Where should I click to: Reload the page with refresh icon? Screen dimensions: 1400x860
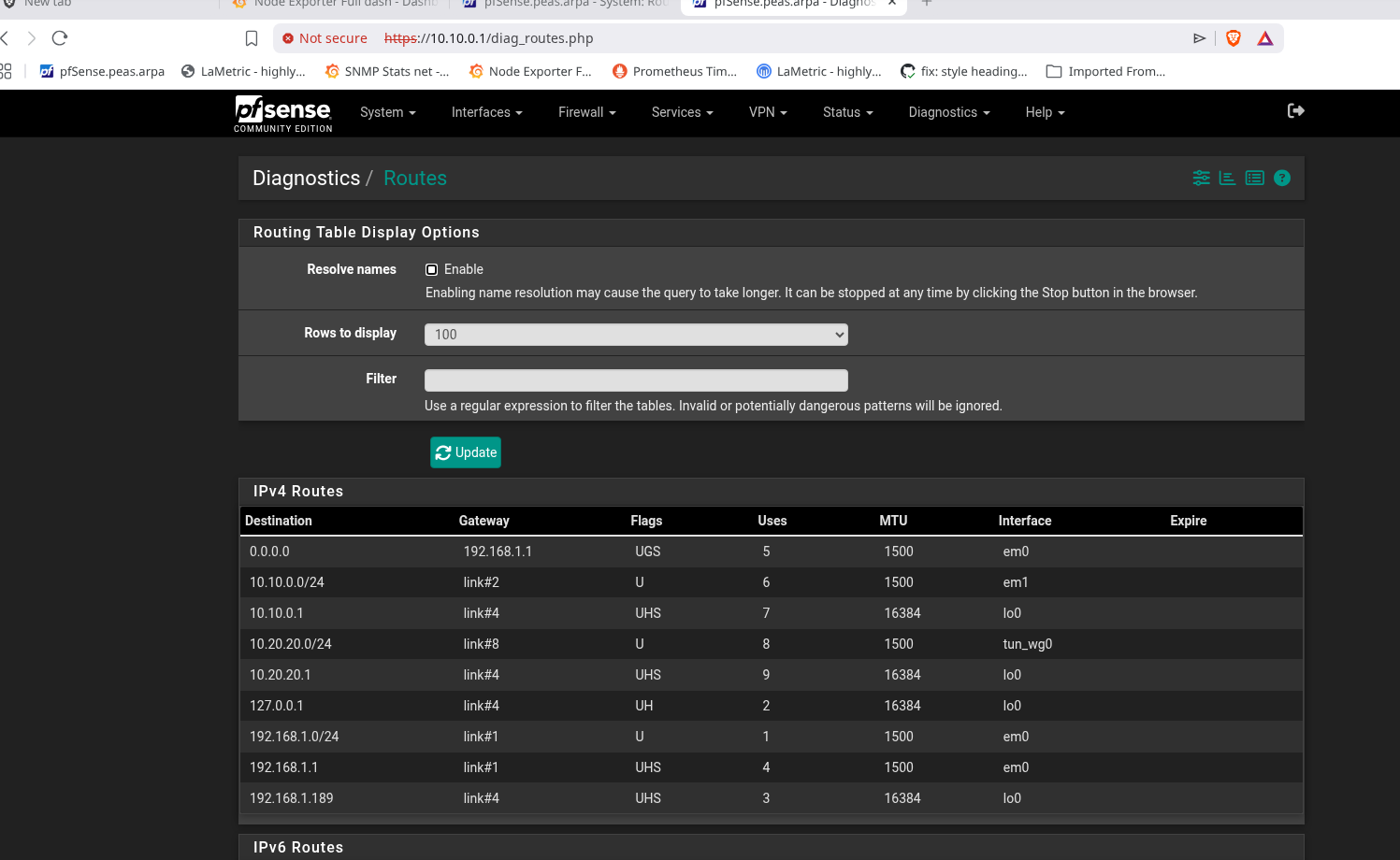[x=60, y=38]
